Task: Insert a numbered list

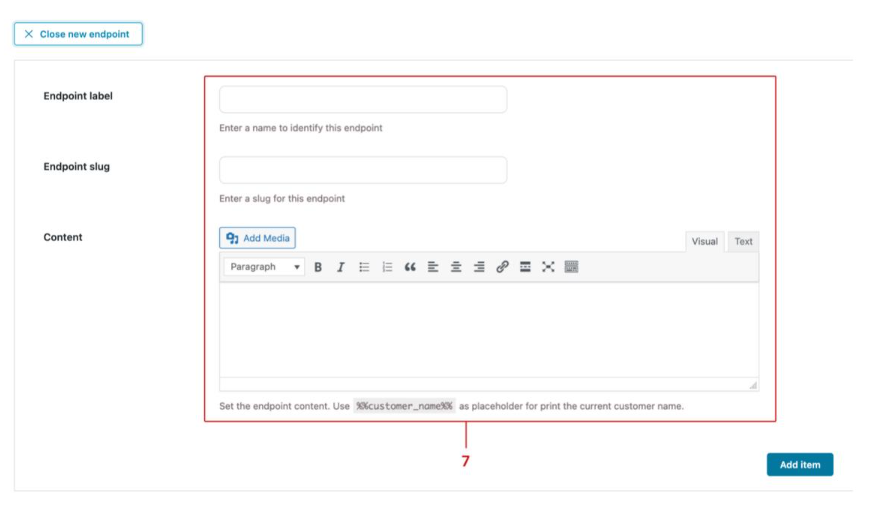Action: (x=387, y=267)
